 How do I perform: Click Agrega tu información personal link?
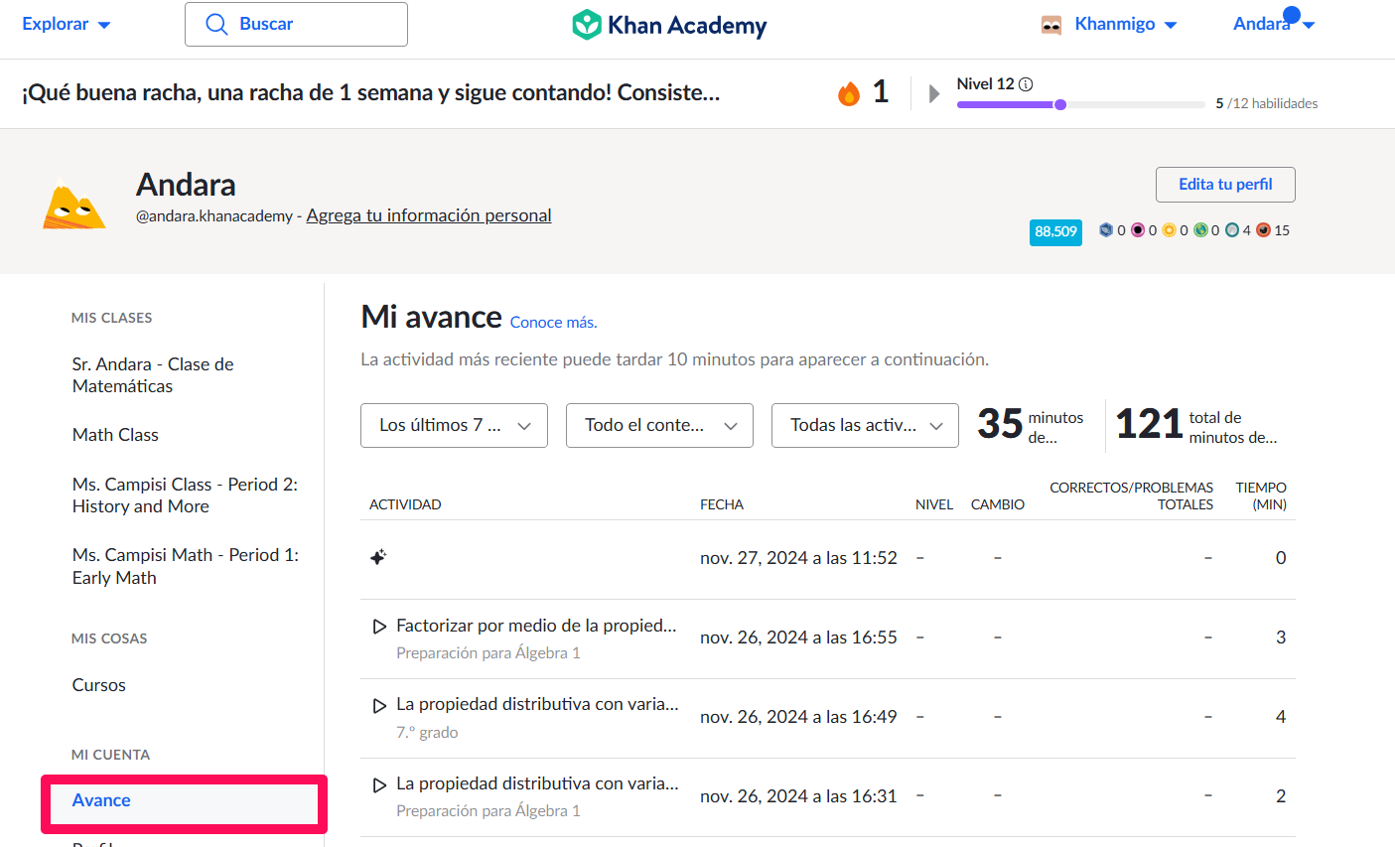pos(429,215)
